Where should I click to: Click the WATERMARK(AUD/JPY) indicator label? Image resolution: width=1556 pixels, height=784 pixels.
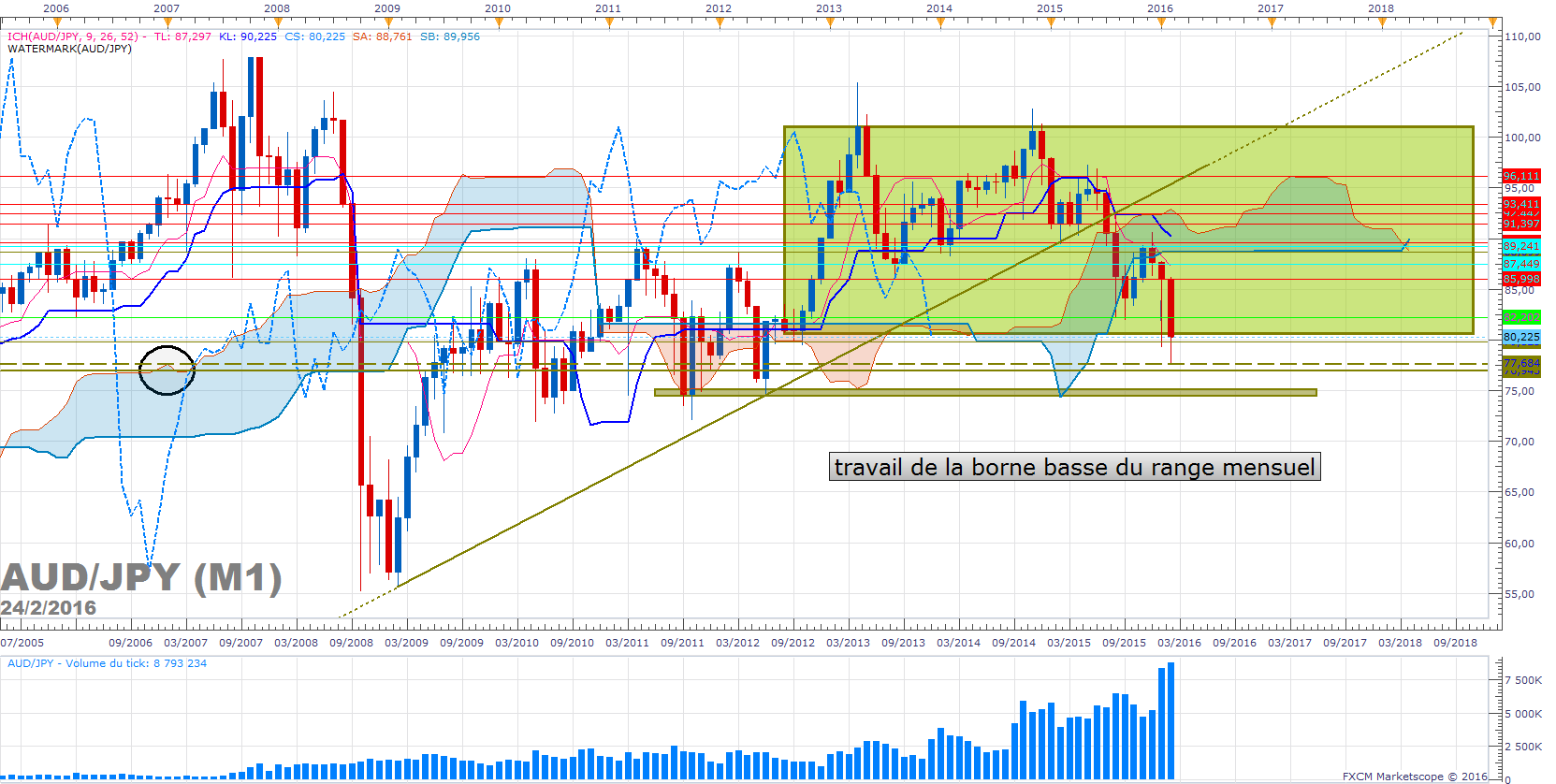click(x=69, y=49)
